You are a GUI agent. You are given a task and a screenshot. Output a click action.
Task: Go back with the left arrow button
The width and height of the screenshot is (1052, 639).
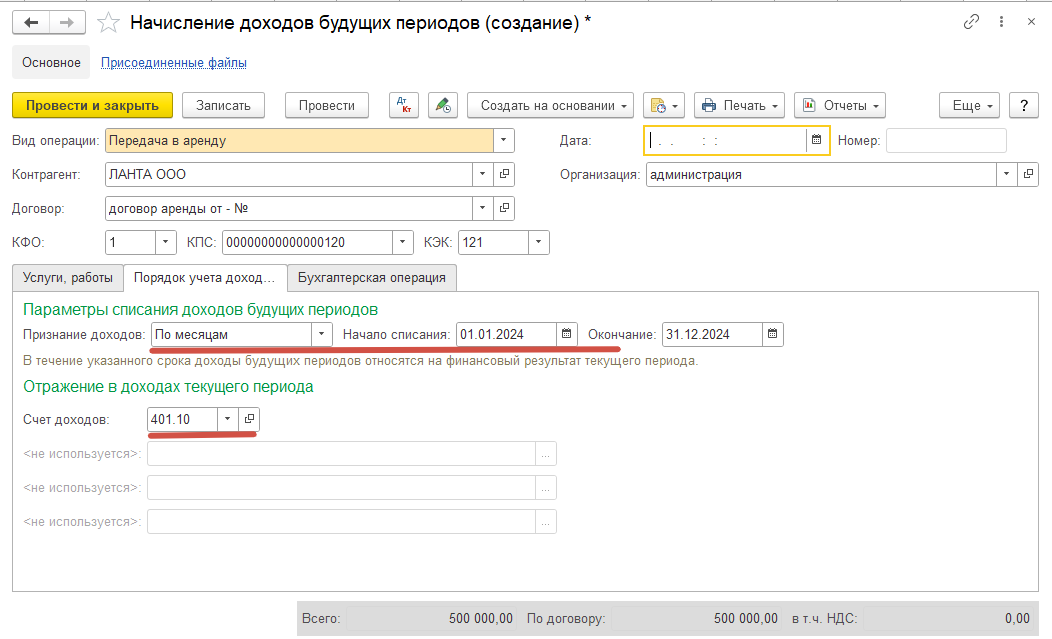click(x=31, y=23)
